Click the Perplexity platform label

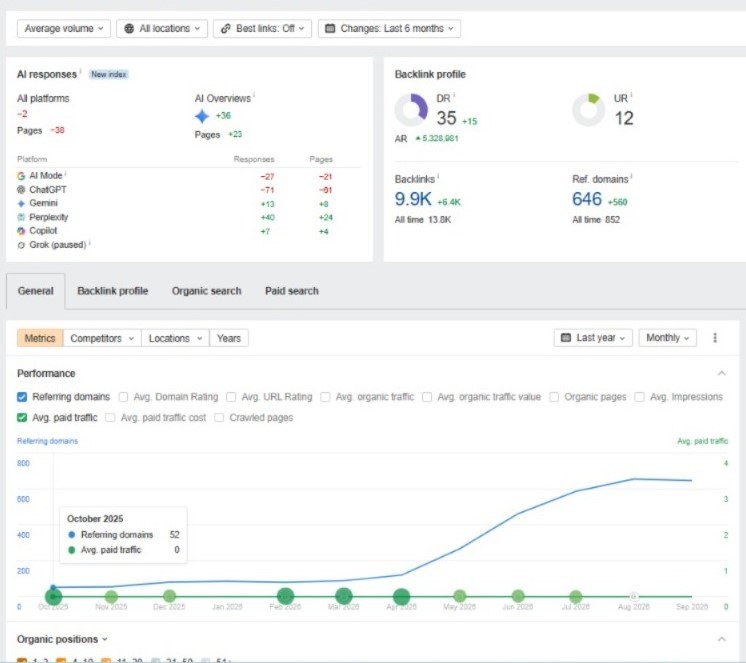click(x=49, y=217)
